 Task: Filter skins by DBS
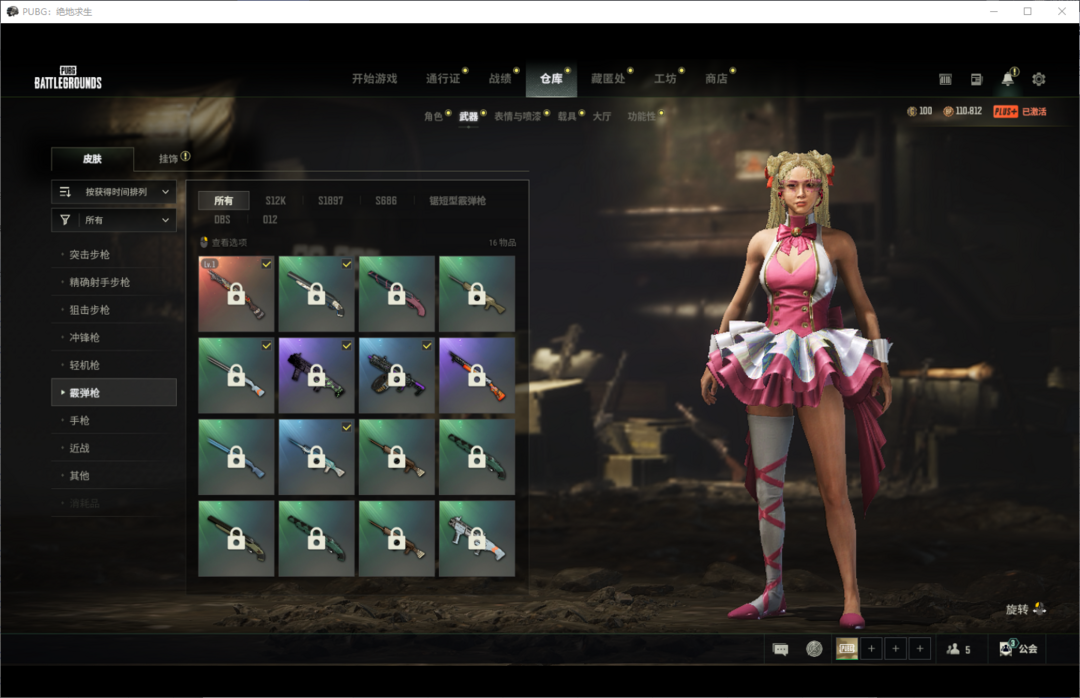(x=222, y=219)
